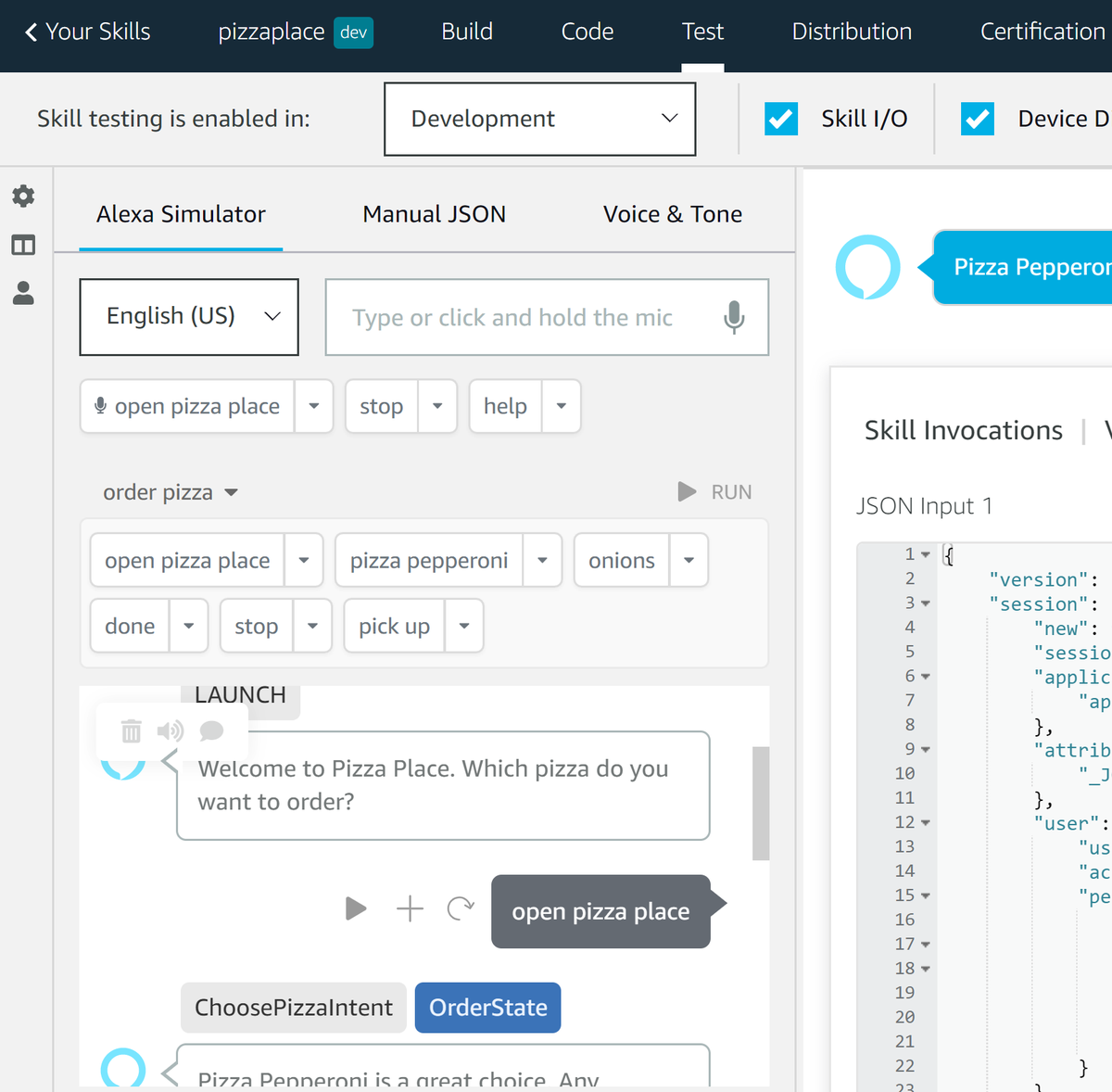The height and width of the screenshot is (1092, 1112).
Task: Open the settings gear in left sidebar
Action: tap(23, 196)
